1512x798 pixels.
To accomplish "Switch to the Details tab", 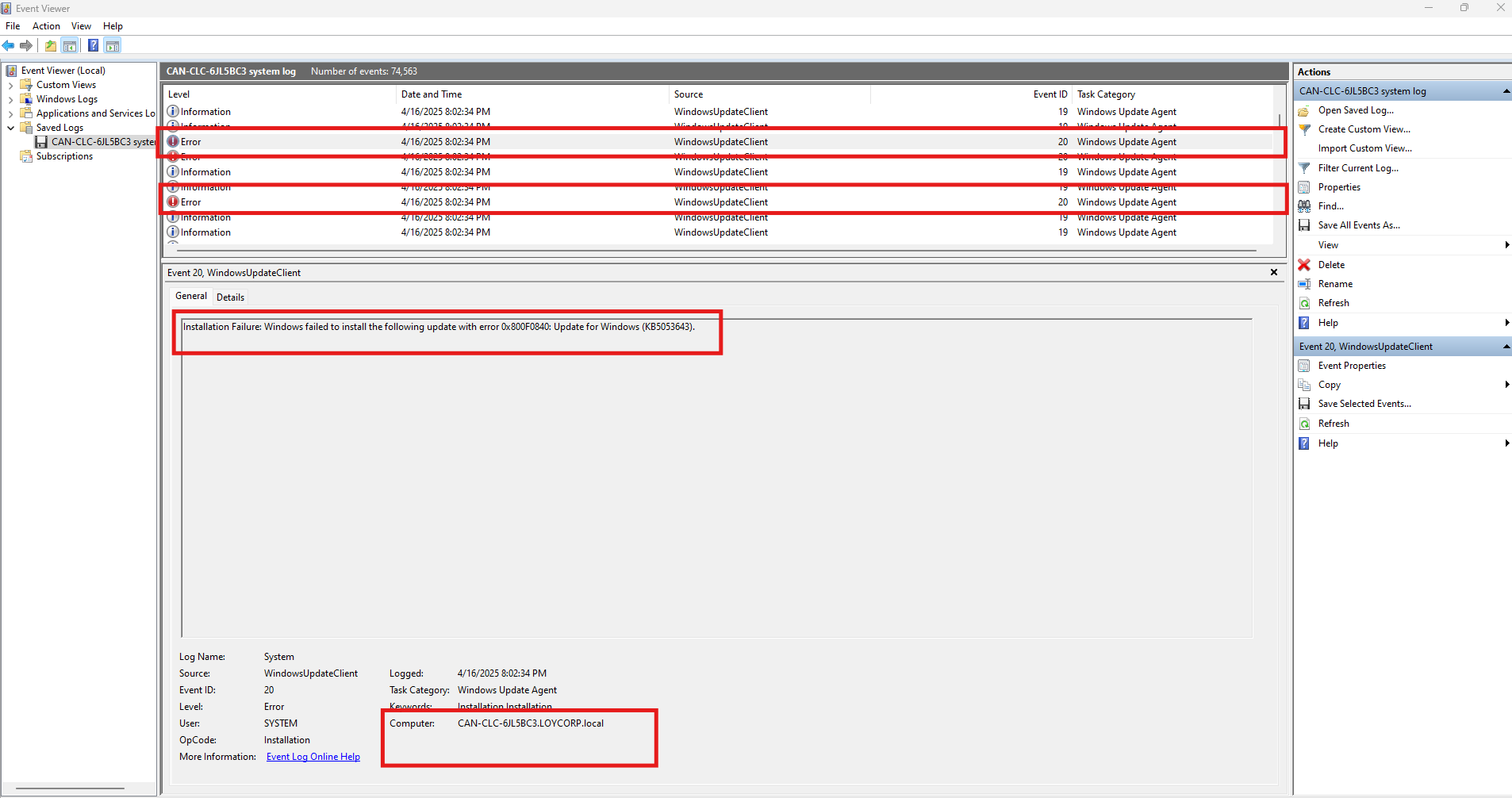I will click(x=230, y=297).
